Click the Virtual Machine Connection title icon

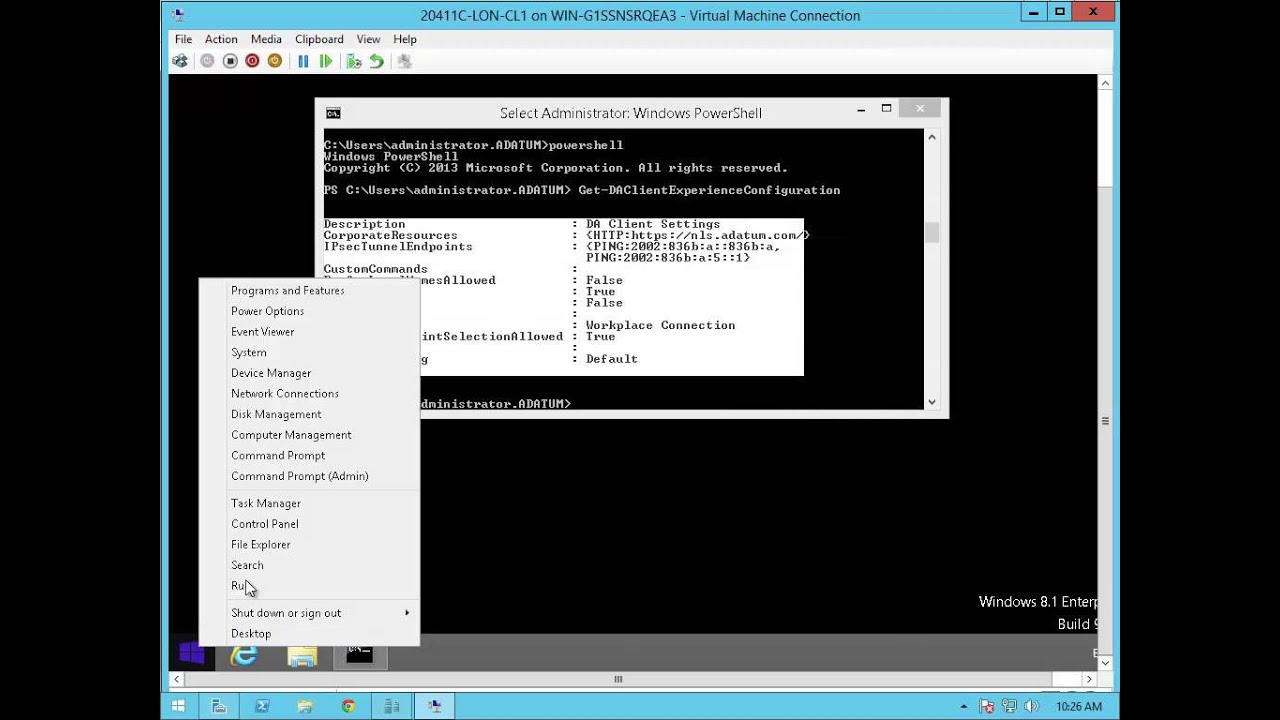click(178, 14)
